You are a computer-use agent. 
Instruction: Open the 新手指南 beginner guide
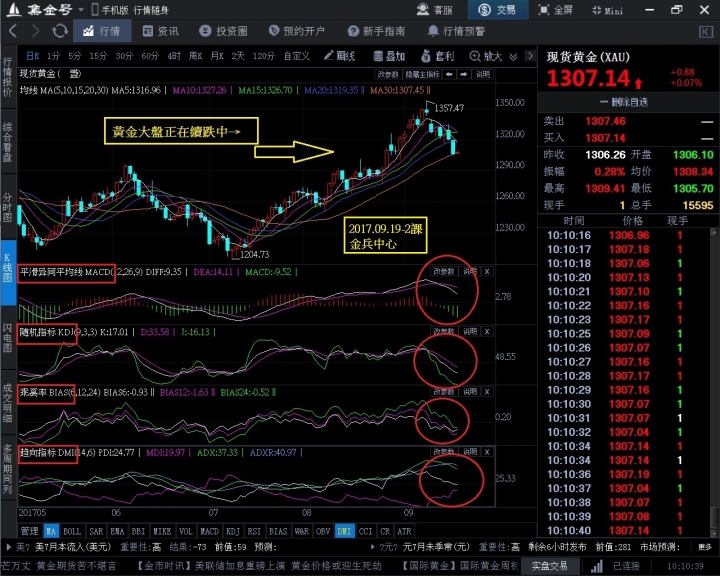coord(377,31)
